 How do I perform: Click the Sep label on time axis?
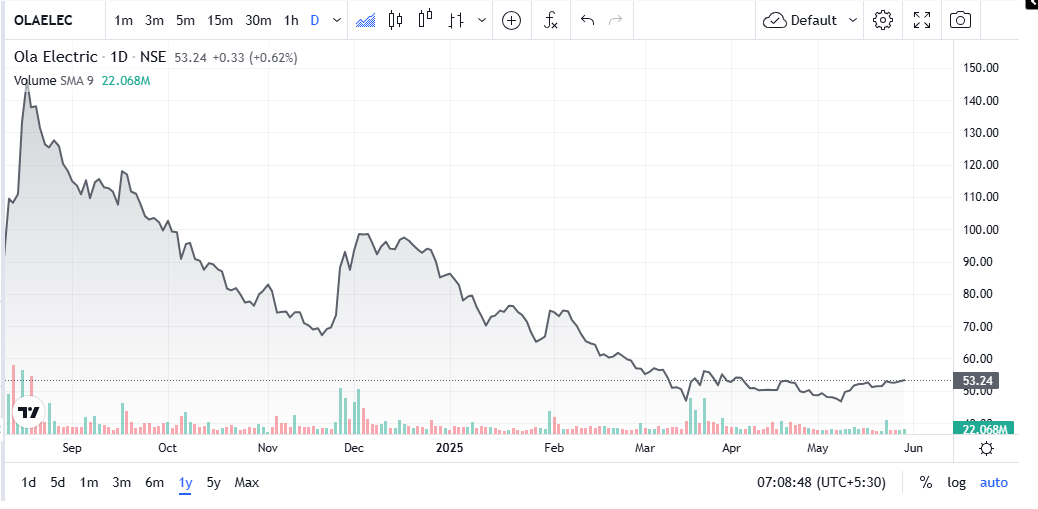click(x=71, y=448)
